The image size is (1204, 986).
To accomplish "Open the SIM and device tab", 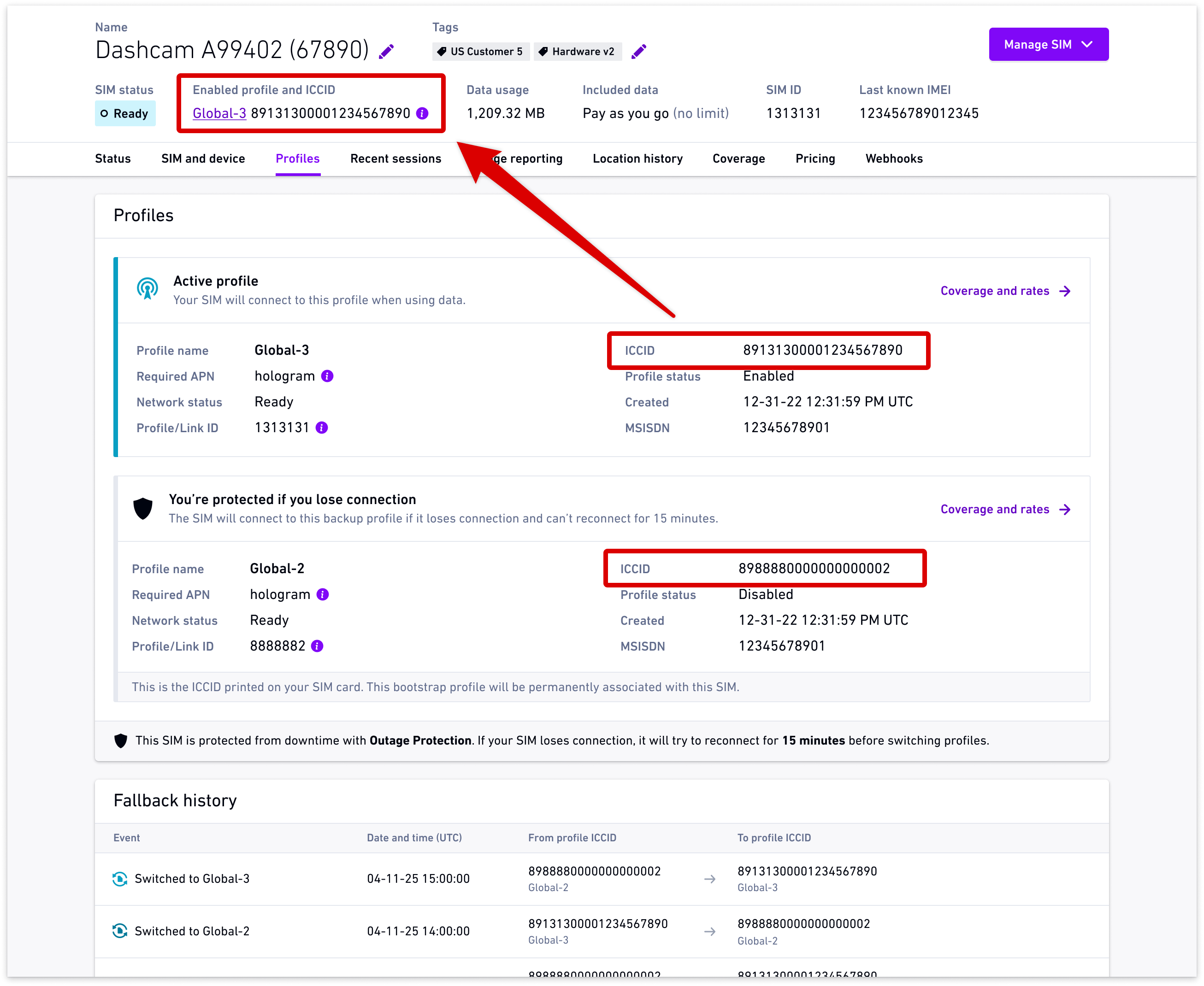I will click(x=203, y=158).
